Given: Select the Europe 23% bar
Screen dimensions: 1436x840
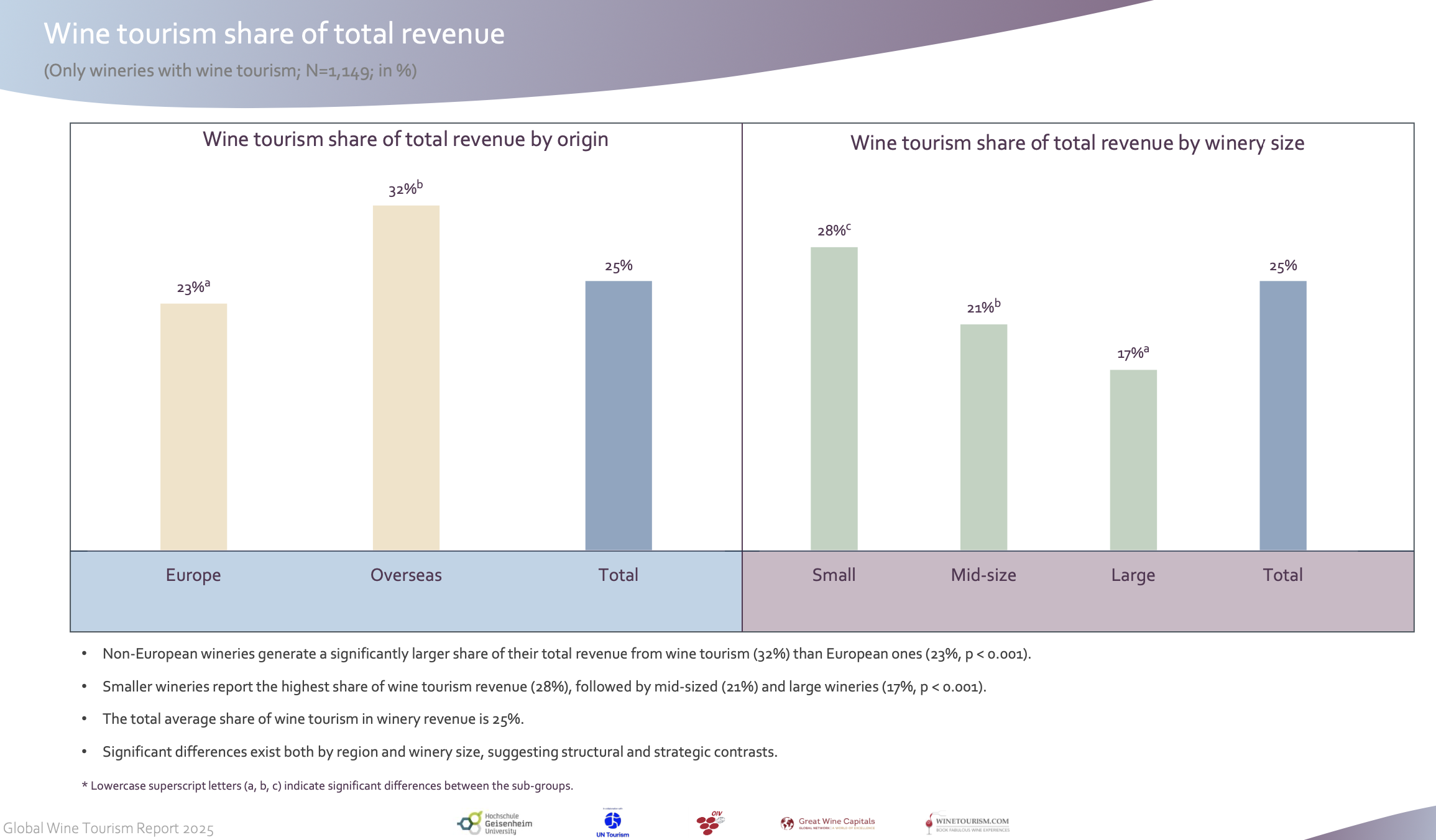Looking at the screenshot, I should 193,427.
